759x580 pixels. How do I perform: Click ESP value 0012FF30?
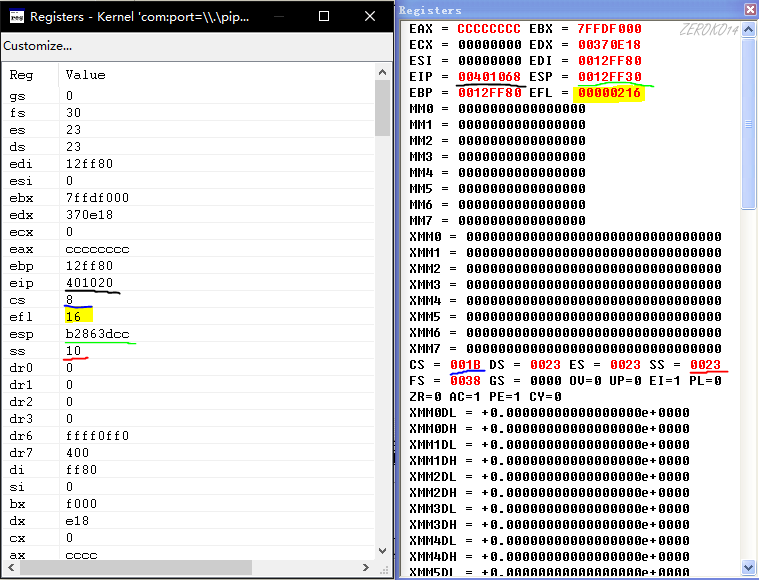coord(609,77)
